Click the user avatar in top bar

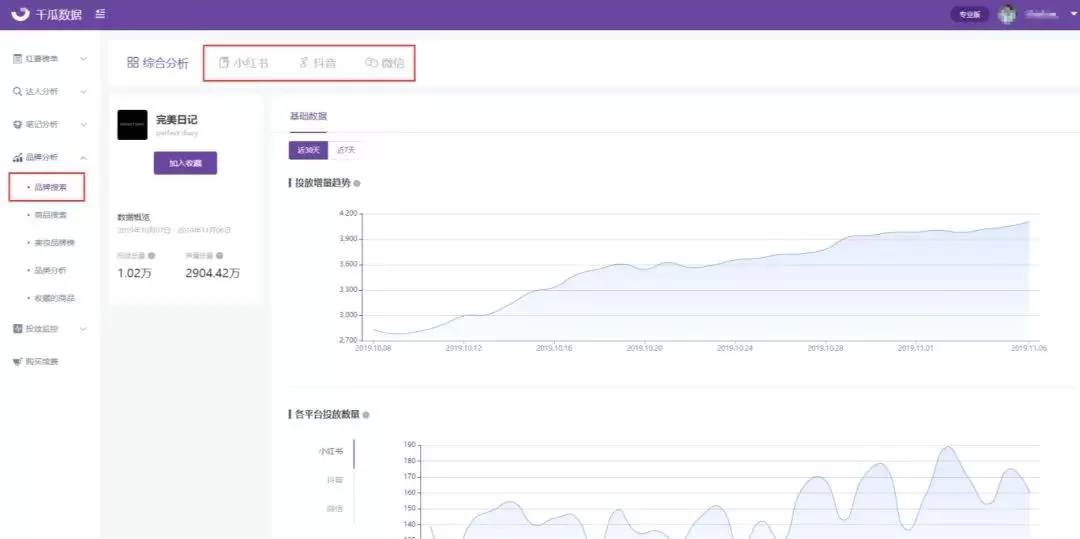pos(1007,14)
